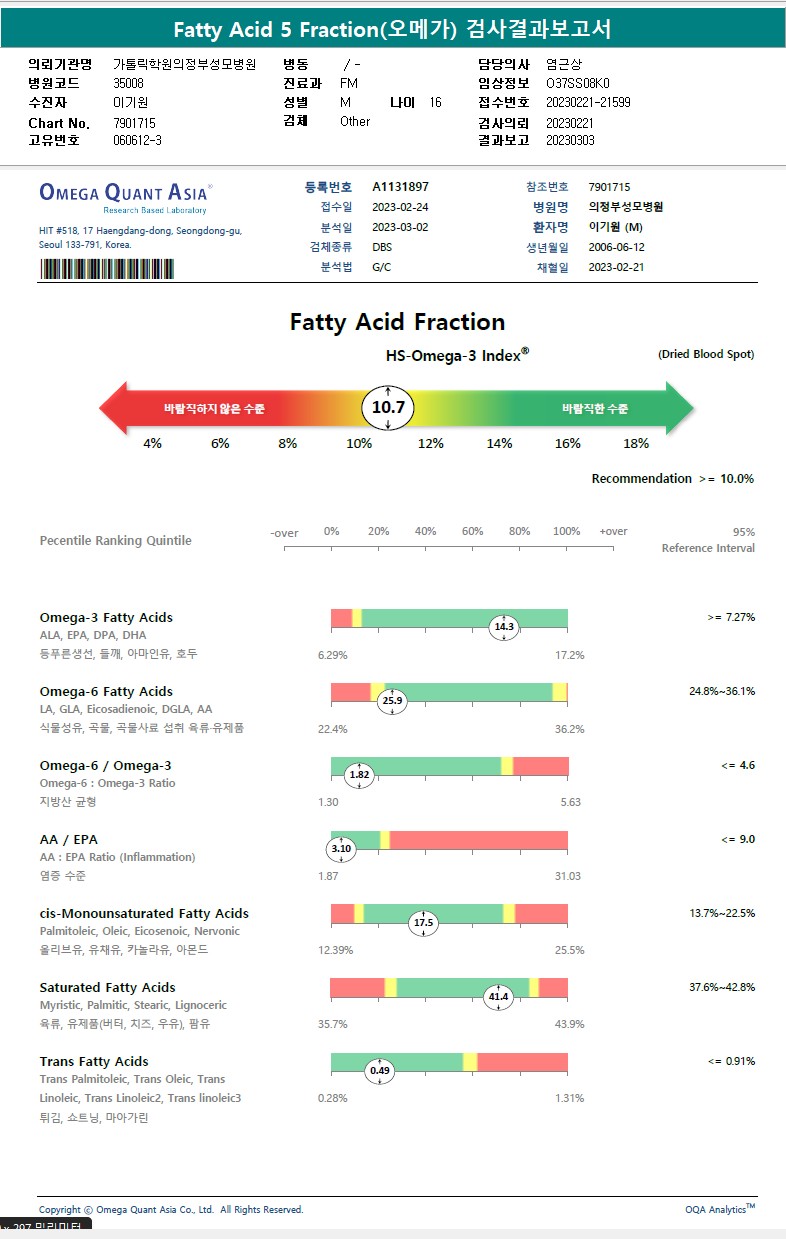Image resolution: width=786 pixels, height=1239 pixels.
Task: Click the OQA Analytics footer text
Action: [719, 1209]
